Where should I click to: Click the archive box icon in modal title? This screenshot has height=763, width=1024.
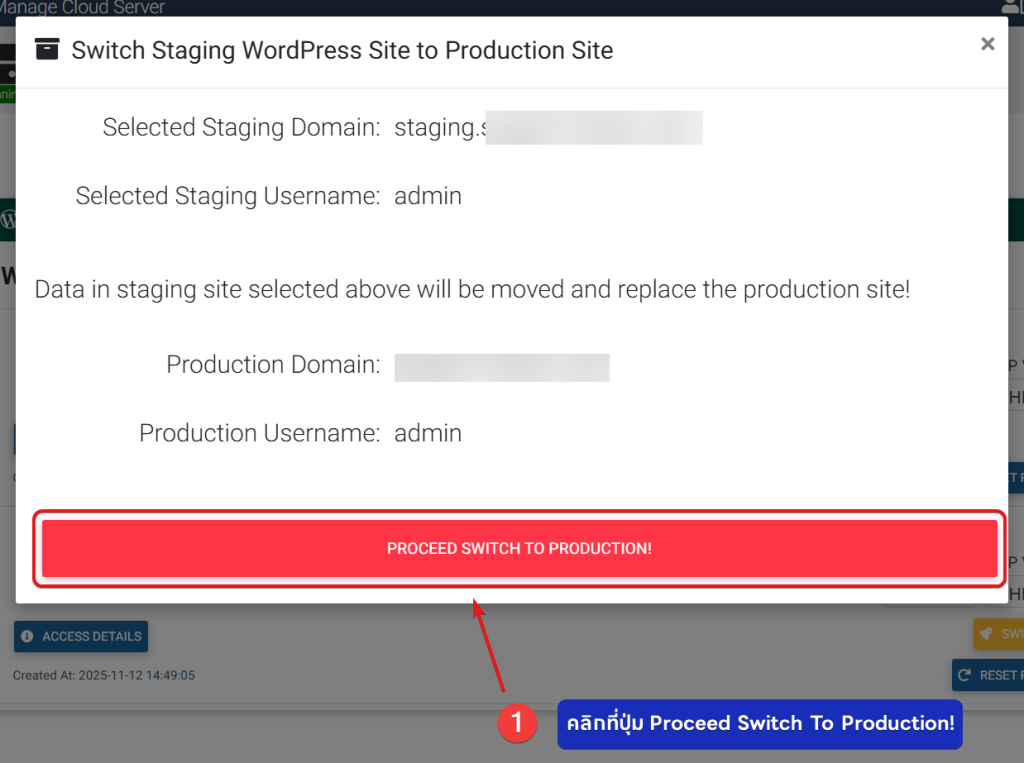46,49
